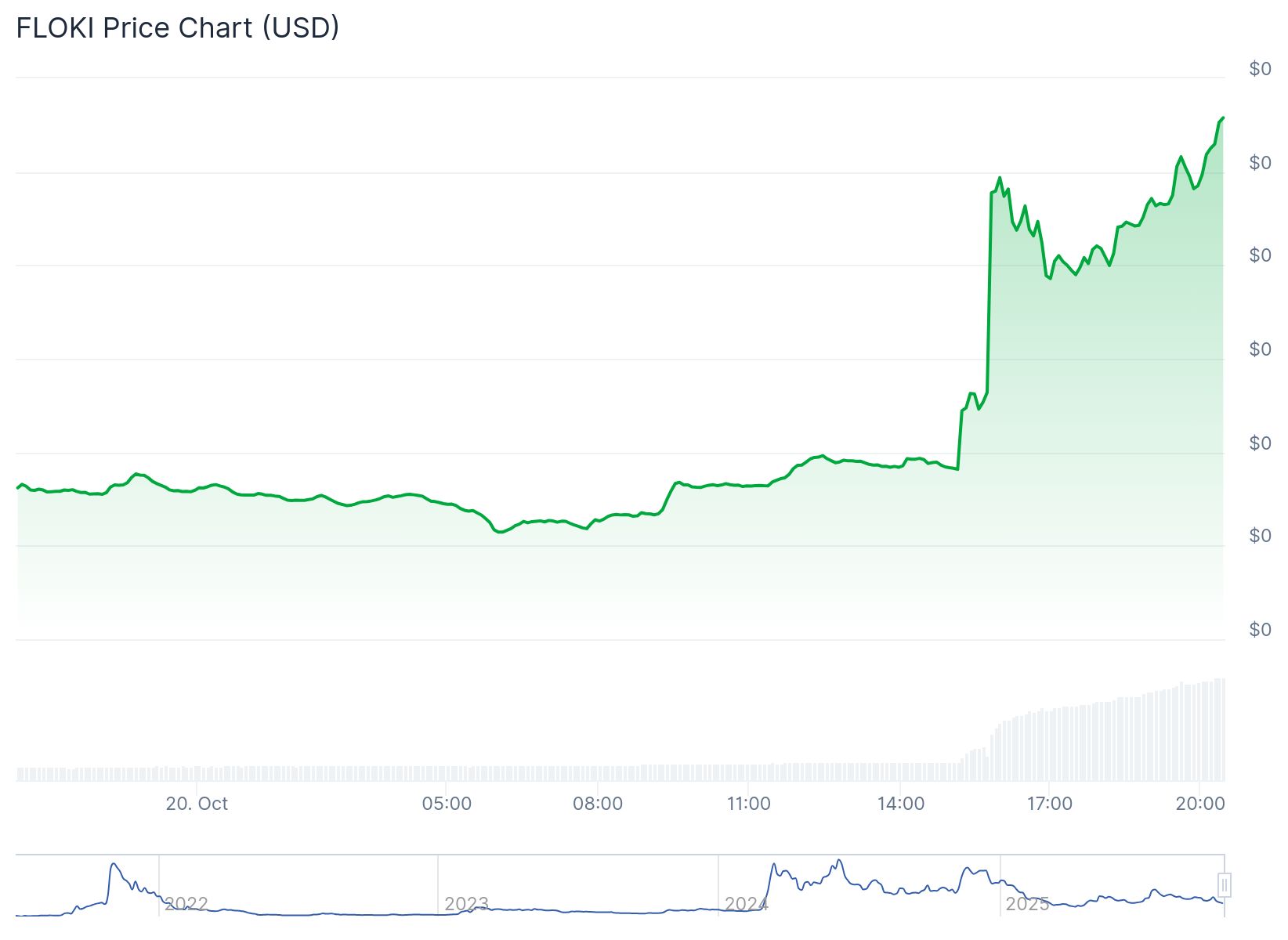Click the tallest volume bar at far right
Image resolution: width=1288 pixels, height=940 pixels.
(1221, 728)
